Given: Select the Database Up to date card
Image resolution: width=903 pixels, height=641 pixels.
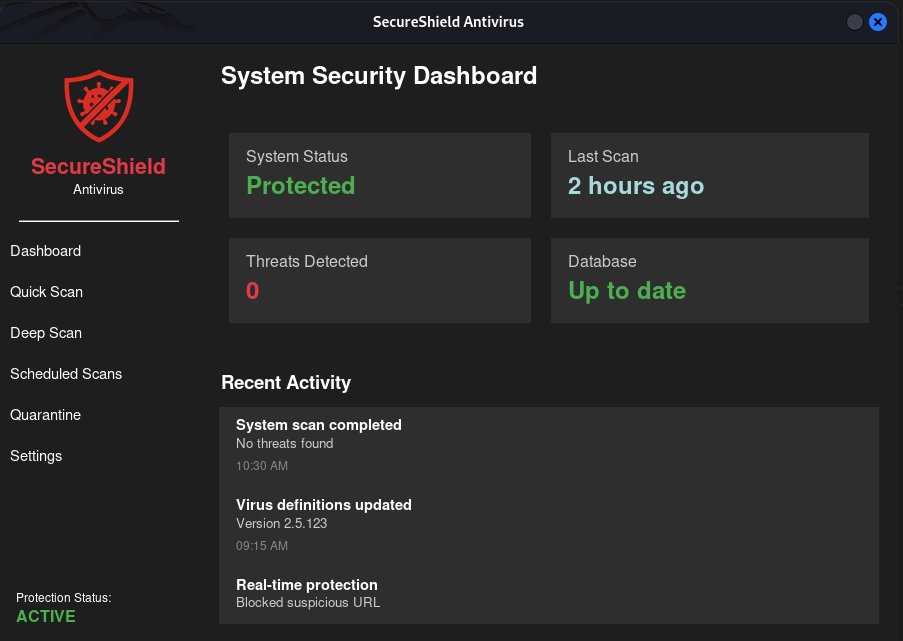Looking at the screenshot, I should tap(710, 280).
